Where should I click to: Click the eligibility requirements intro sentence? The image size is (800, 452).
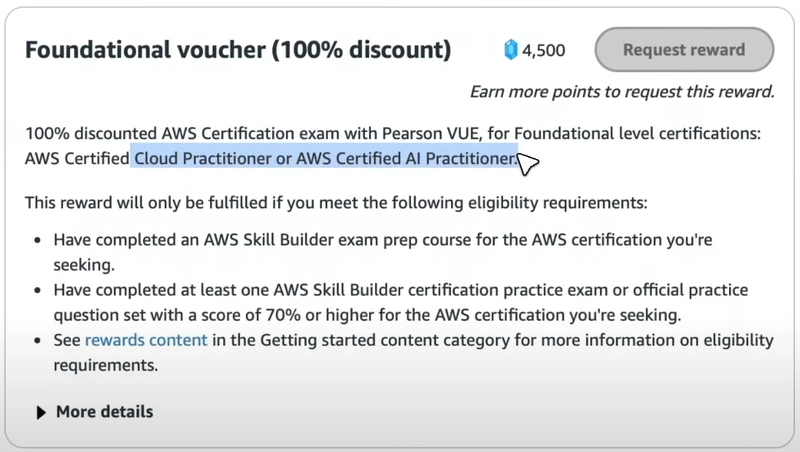(x=336, y=202)
